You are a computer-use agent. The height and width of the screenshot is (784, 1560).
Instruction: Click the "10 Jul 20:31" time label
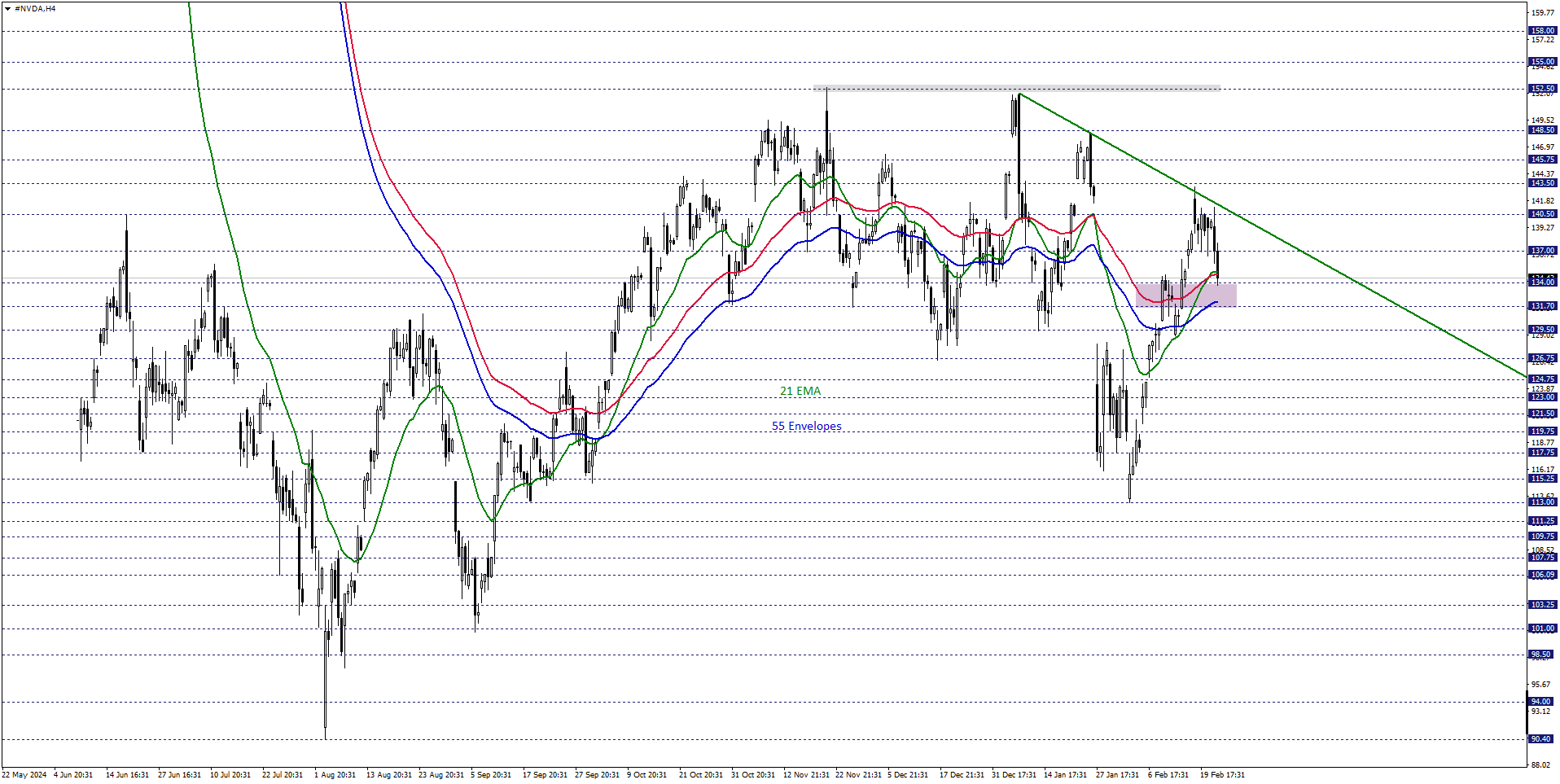click(230, 775)
